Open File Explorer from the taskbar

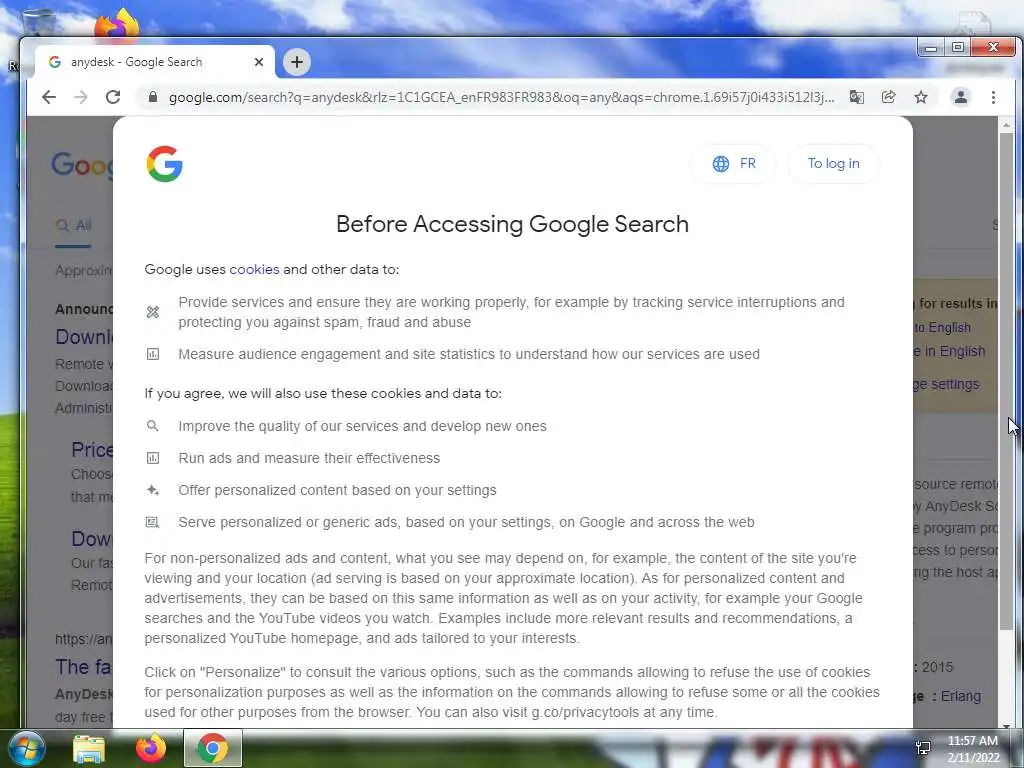(x=89, y=749)
